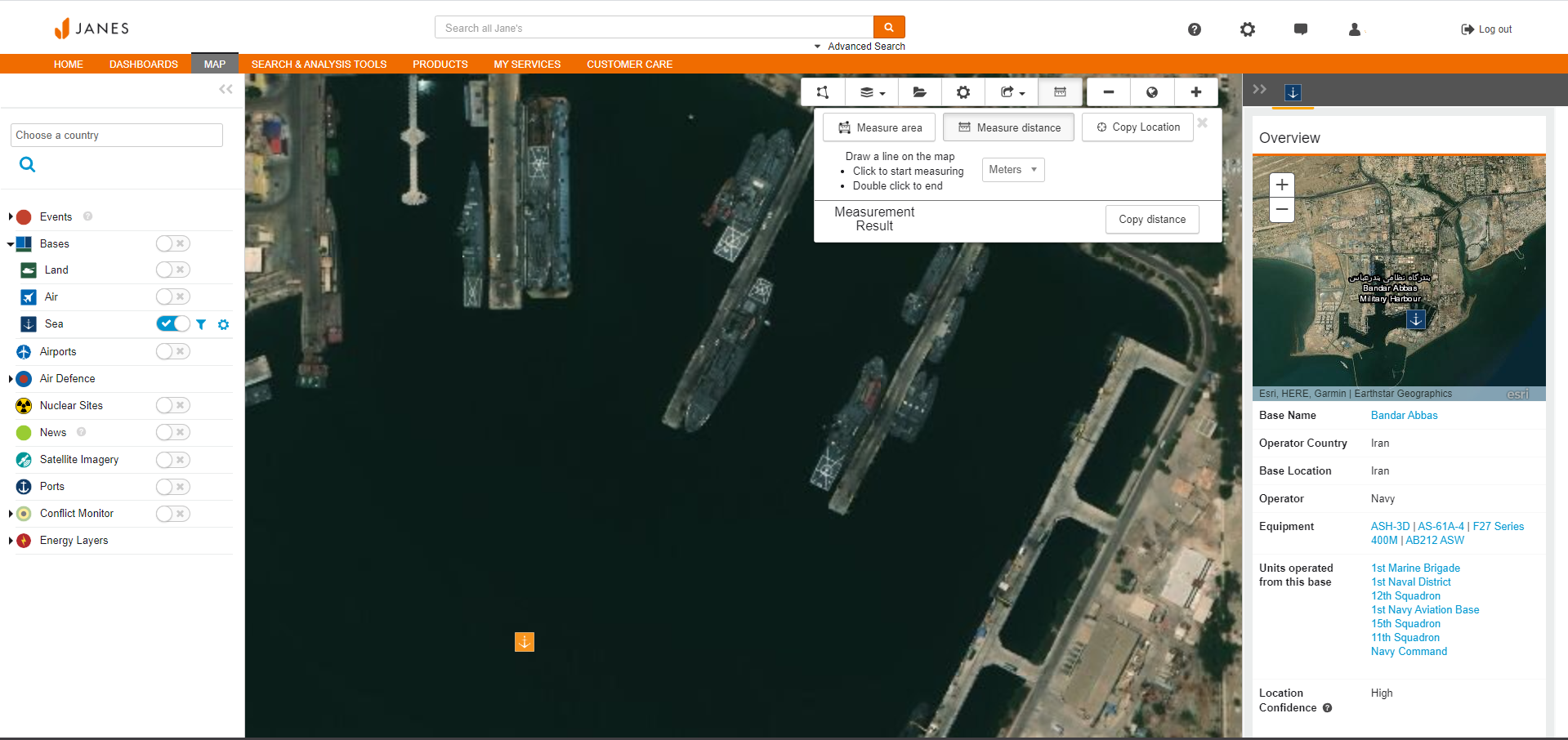Open the user profile icon
The image size is (1568, 740).
pos(1355,29)
